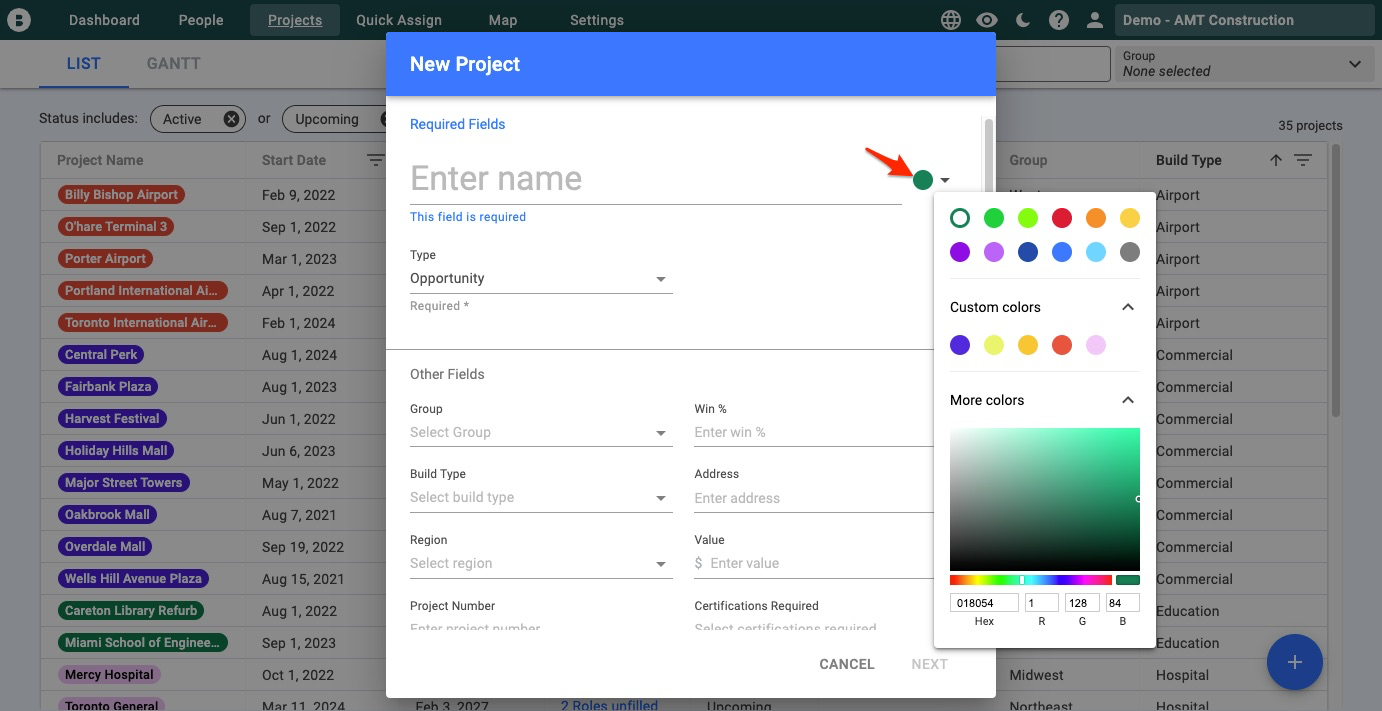Click the Enter win % field

coord(814,433)
